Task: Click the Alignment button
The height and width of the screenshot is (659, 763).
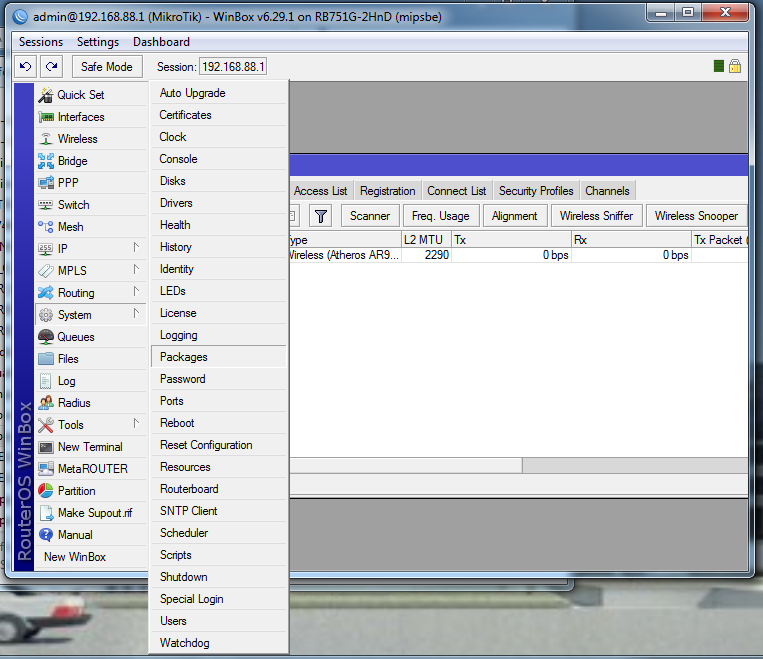Action: [515, 216]
